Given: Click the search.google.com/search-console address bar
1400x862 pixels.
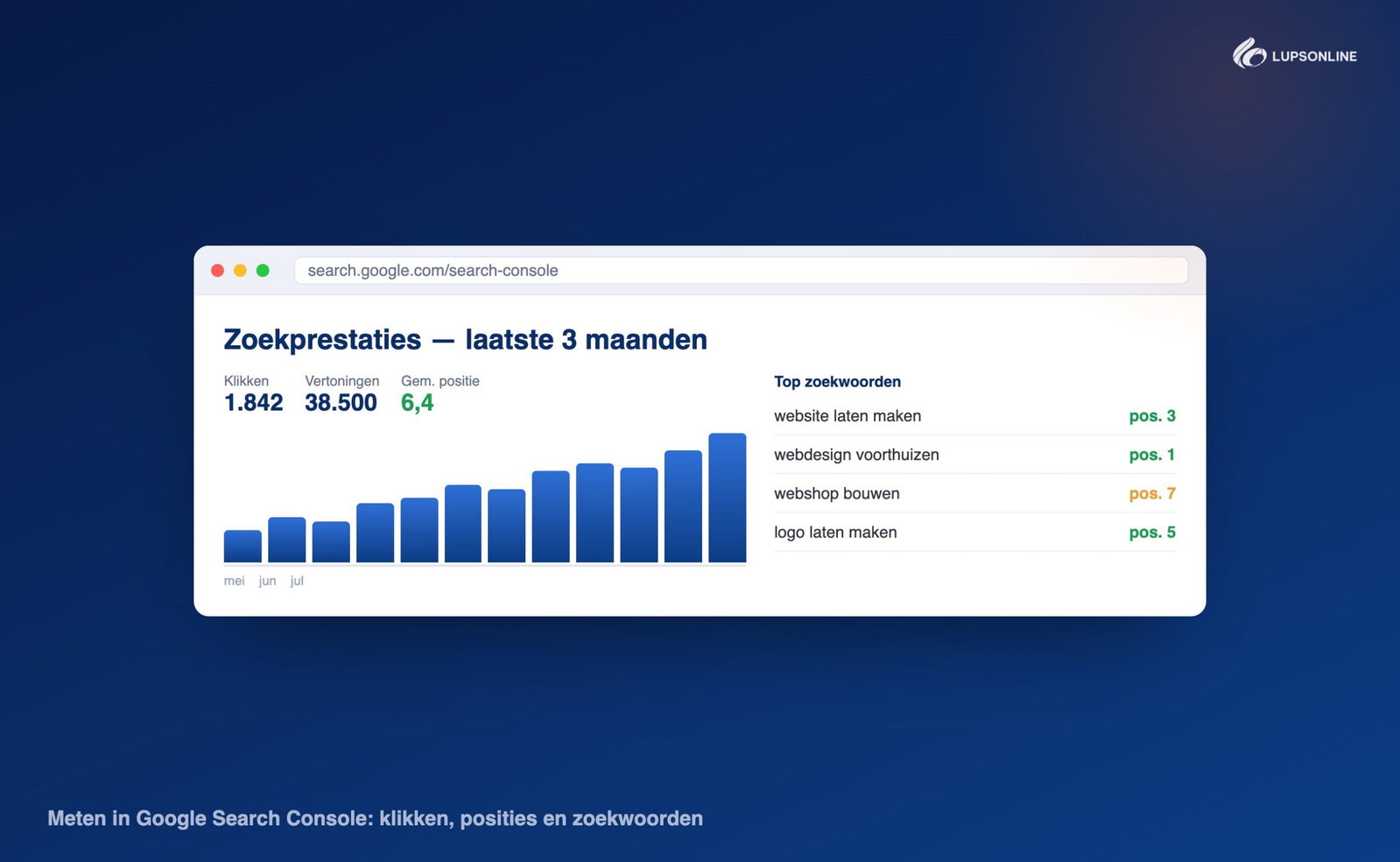Looking at the screenshot, I should click(741, 271).
